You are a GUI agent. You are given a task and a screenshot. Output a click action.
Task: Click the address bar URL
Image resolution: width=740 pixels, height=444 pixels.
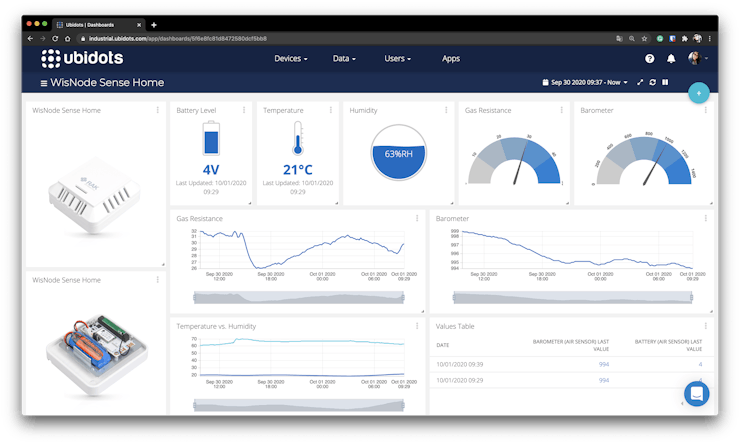178,39
